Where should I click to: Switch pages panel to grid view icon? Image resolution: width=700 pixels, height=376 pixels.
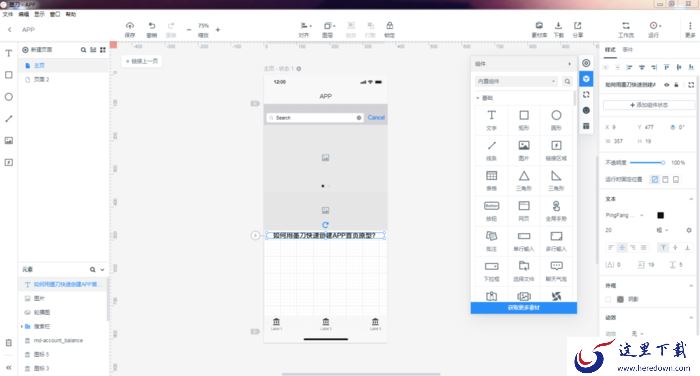[103, 50]
